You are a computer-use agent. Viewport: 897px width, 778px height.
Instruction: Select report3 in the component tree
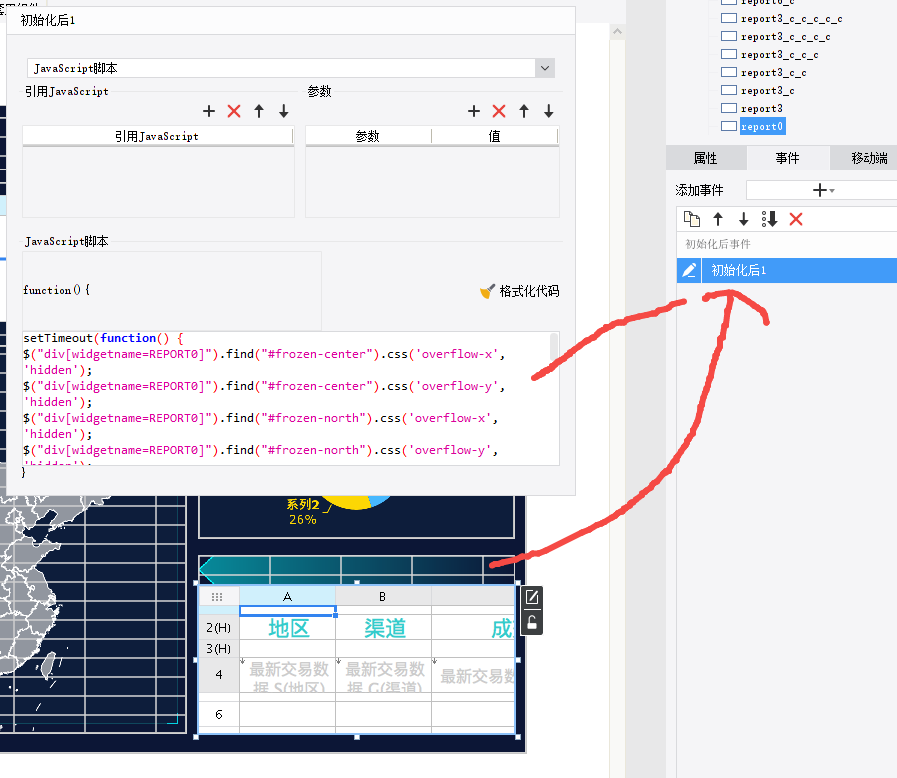pyautogui.click(x=761, y=109)
